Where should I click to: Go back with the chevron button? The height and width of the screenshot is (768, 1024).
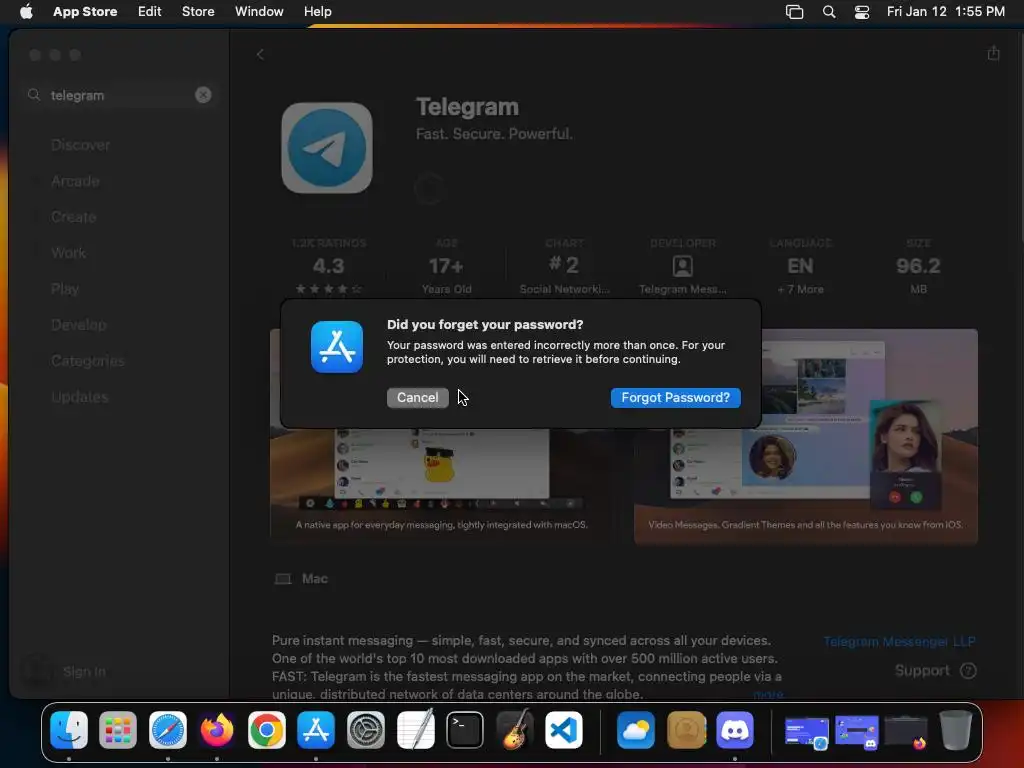click(260, 55)
